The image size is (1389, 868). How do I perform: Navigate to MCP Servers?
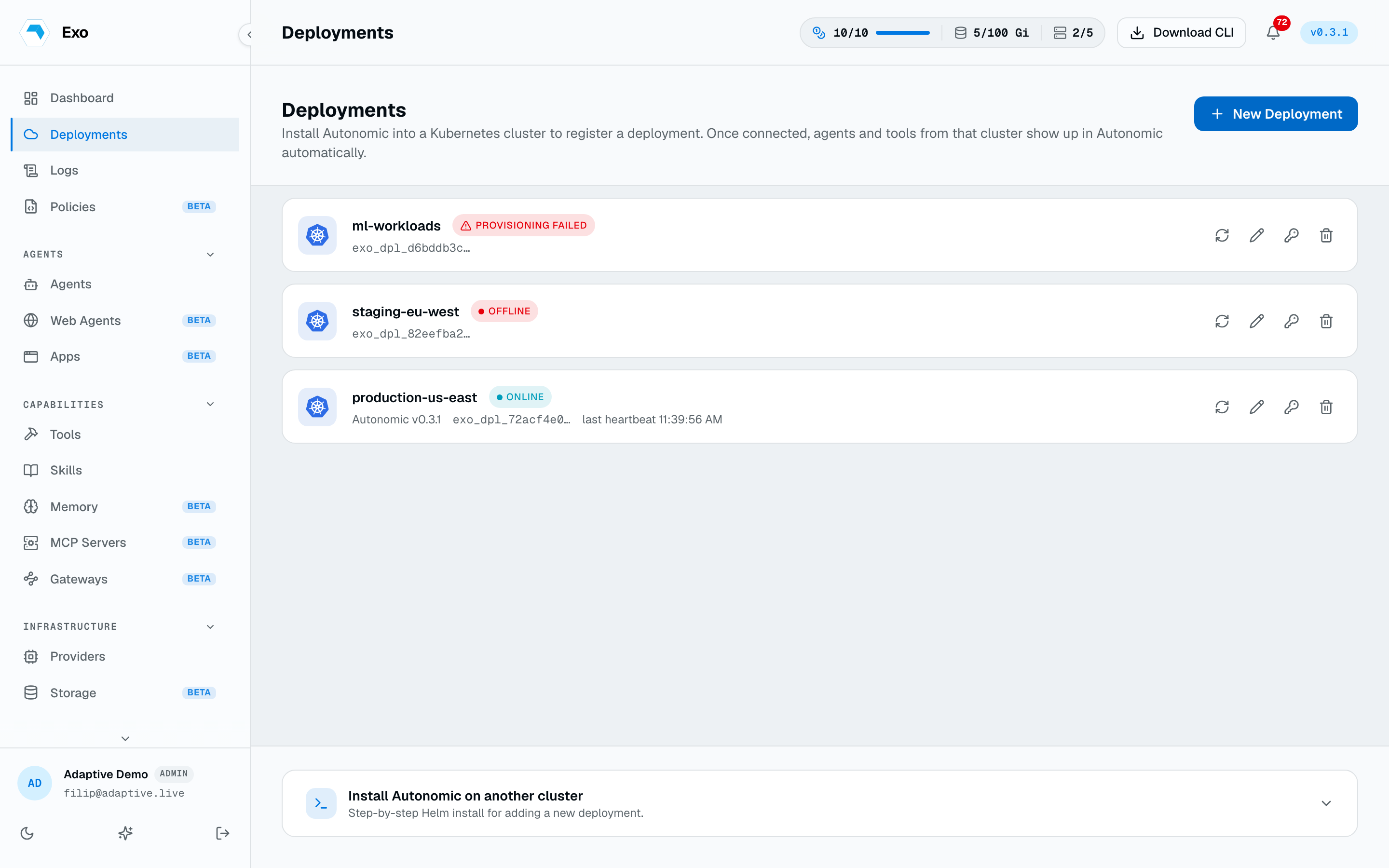click(x=125, y=542)
